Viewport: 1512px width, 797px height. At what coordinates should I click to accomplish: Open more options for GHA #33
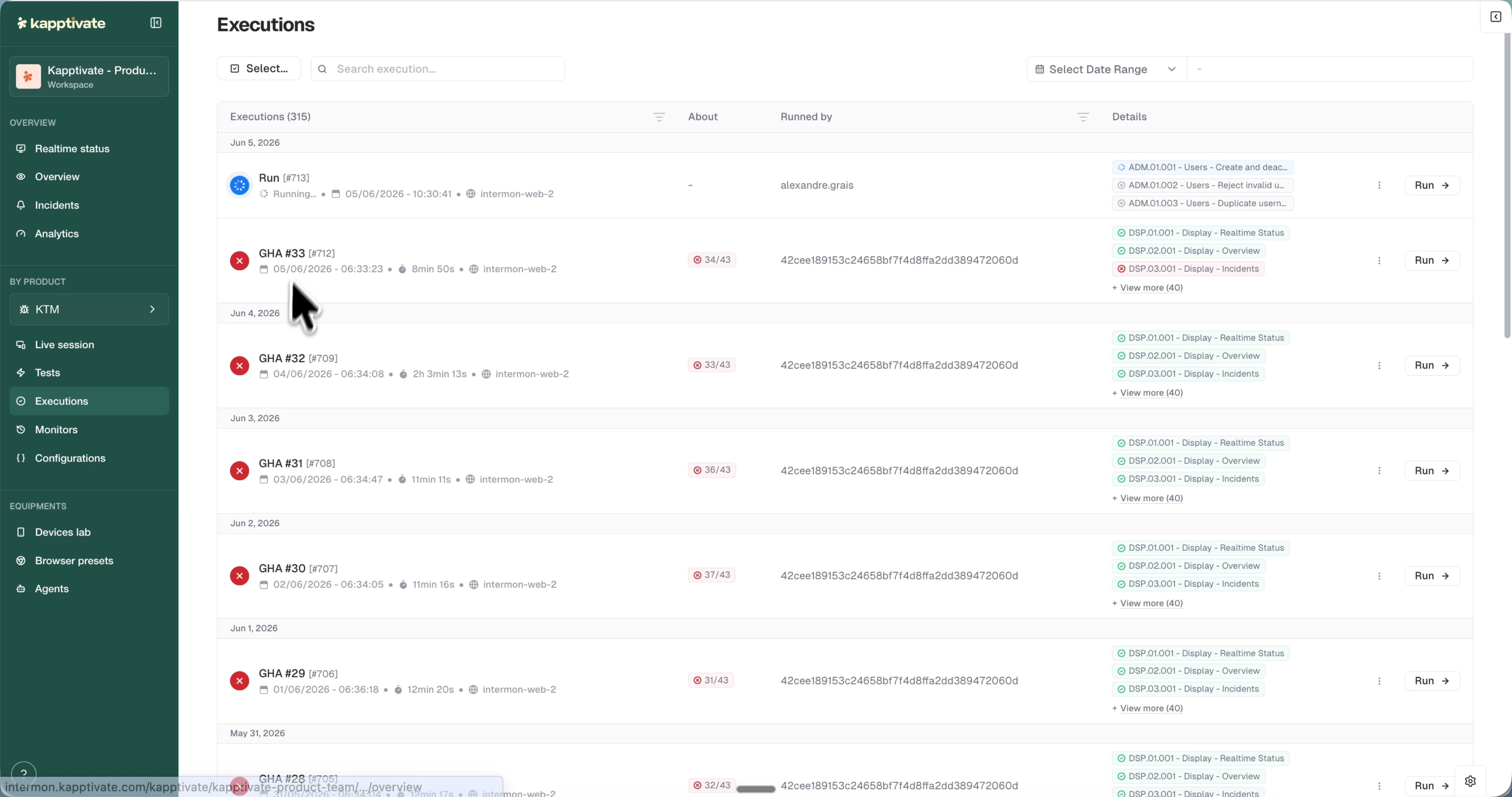pos(1379,261)
